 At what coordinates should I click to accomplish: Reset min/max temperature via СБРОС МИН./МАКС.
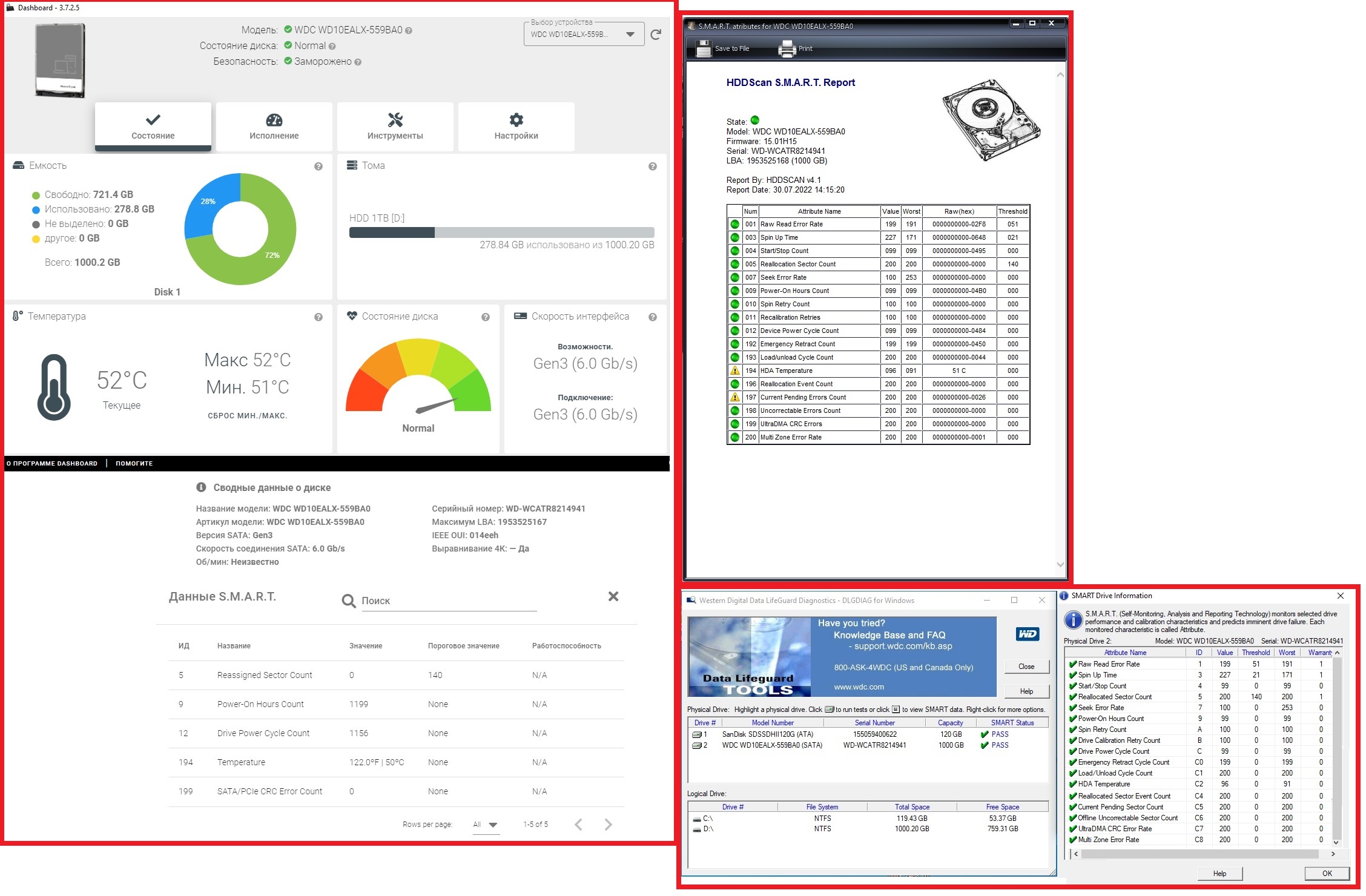click(x=247, y=416)
